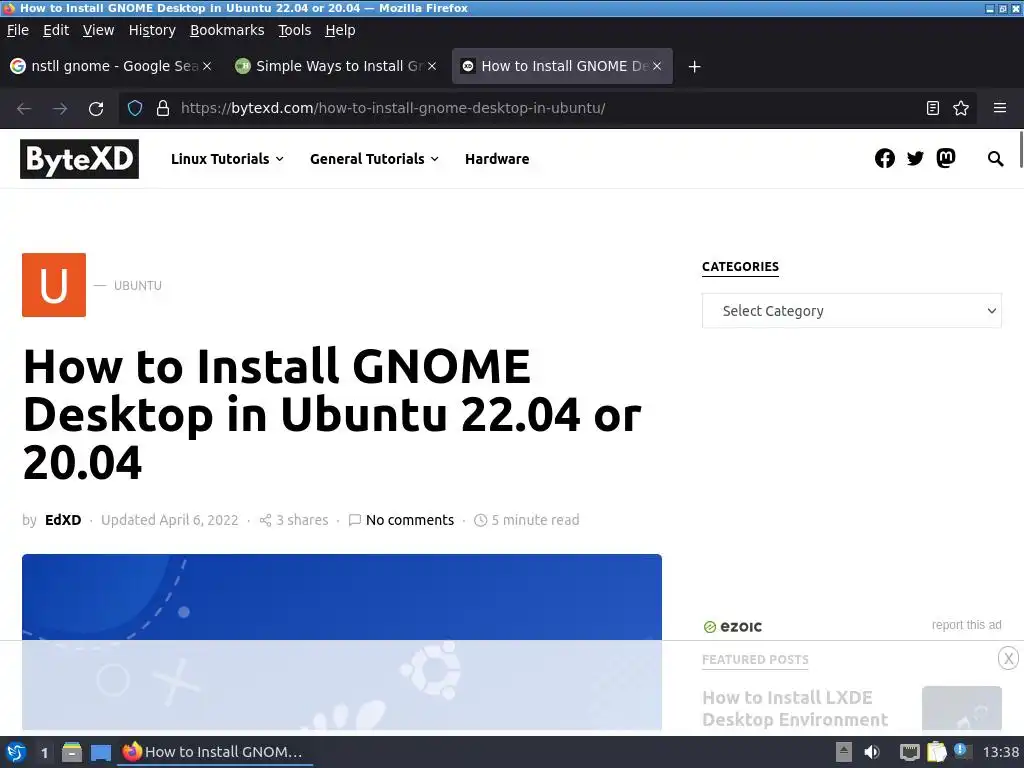Screen dimensions: 1024x768
Task: Click the volume speaker tray icon
Action: pos(871,752)
